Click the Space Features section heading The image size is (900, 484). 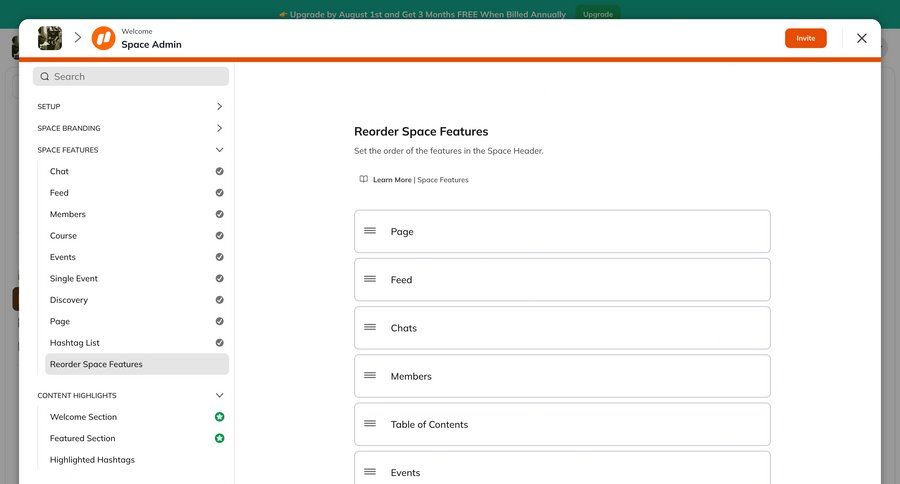pyautogui.click(x=68, y=150)
